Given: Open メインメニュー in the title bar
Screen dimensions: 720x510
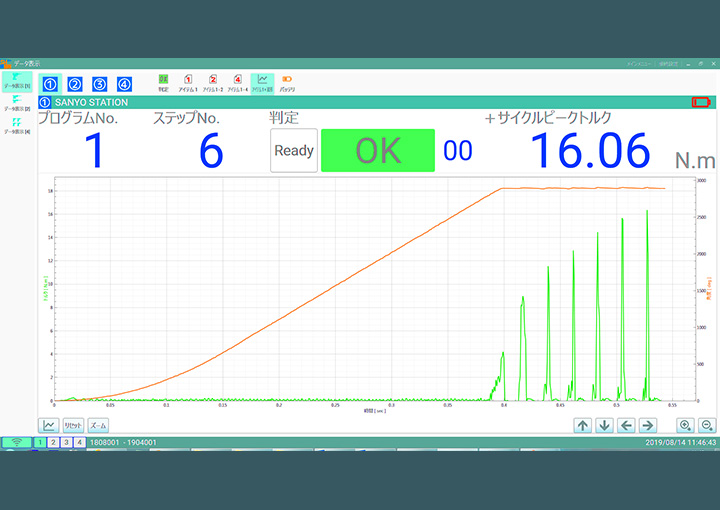Looking at the screenshot, I should point(638,63).
